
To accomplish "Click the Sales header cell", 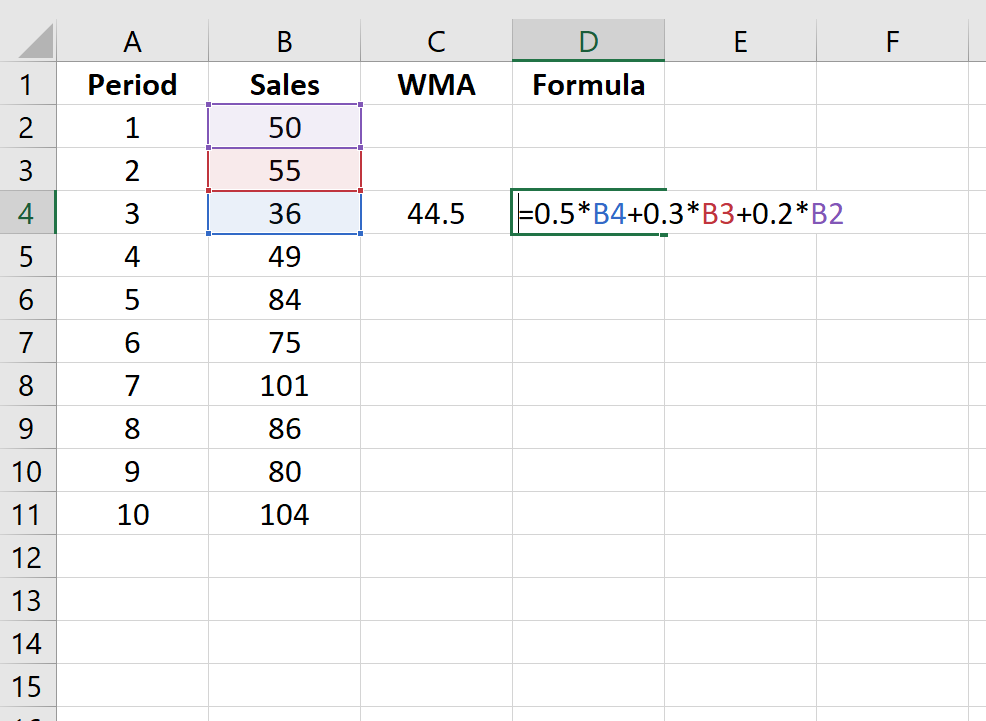I will pyautogui.click(x=284, y=84).
